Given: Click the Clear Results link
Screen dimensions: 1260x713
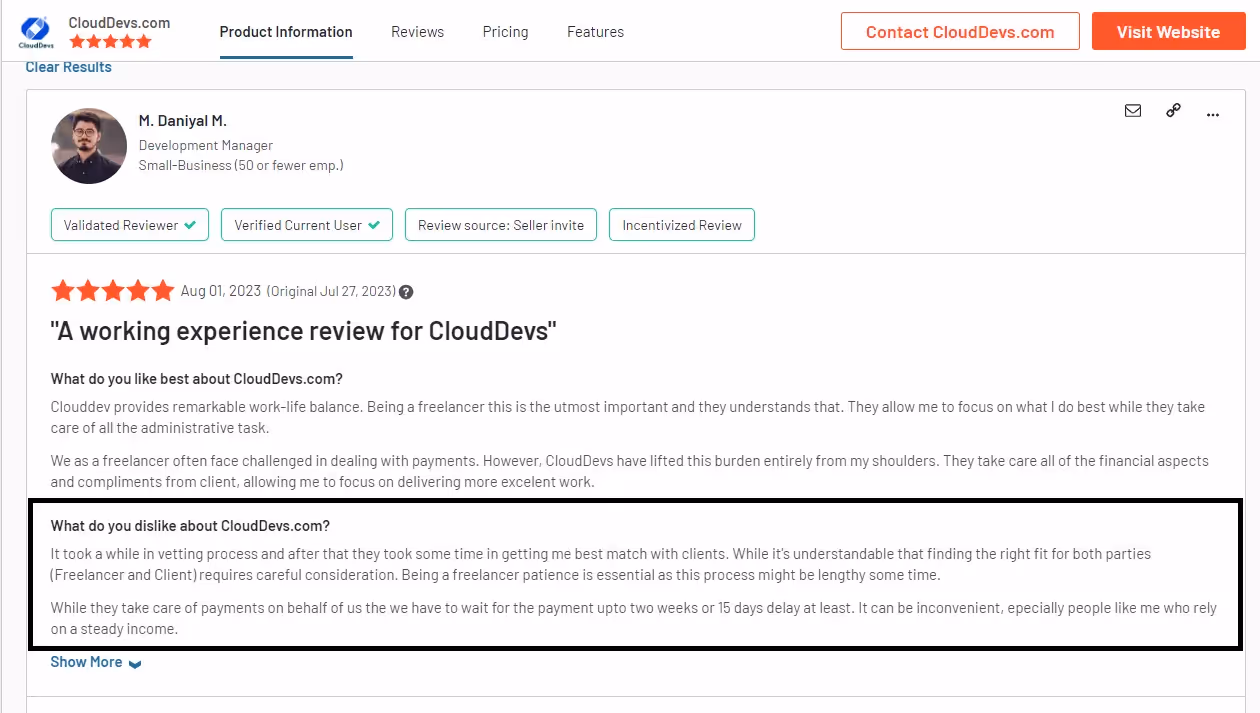Looking at the screenshot, I should (68, 67).
